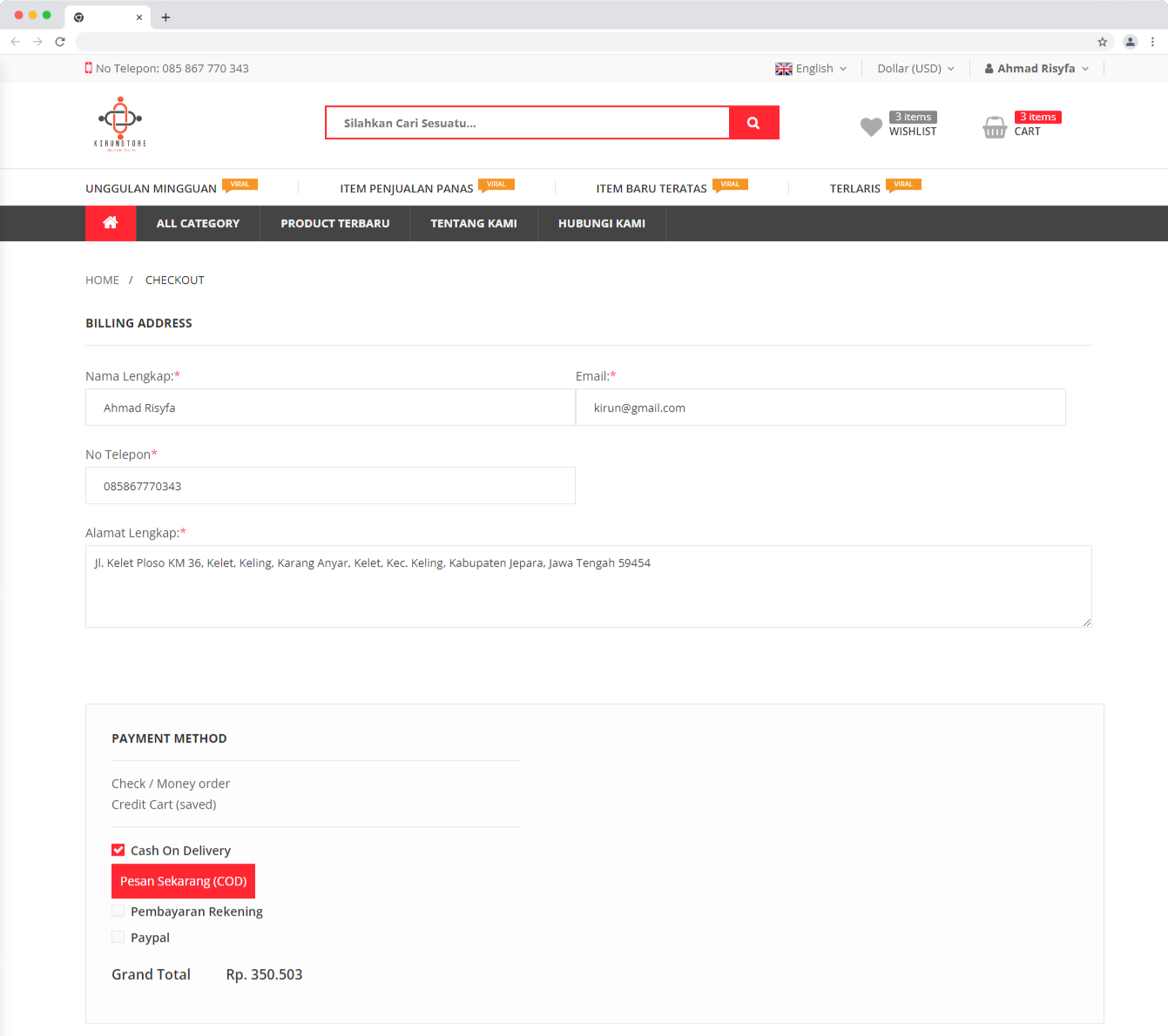The height and width of the screenshot is (1036, 1168).
Task: Bookmark this page with star icon
Action: [1102, 42]
